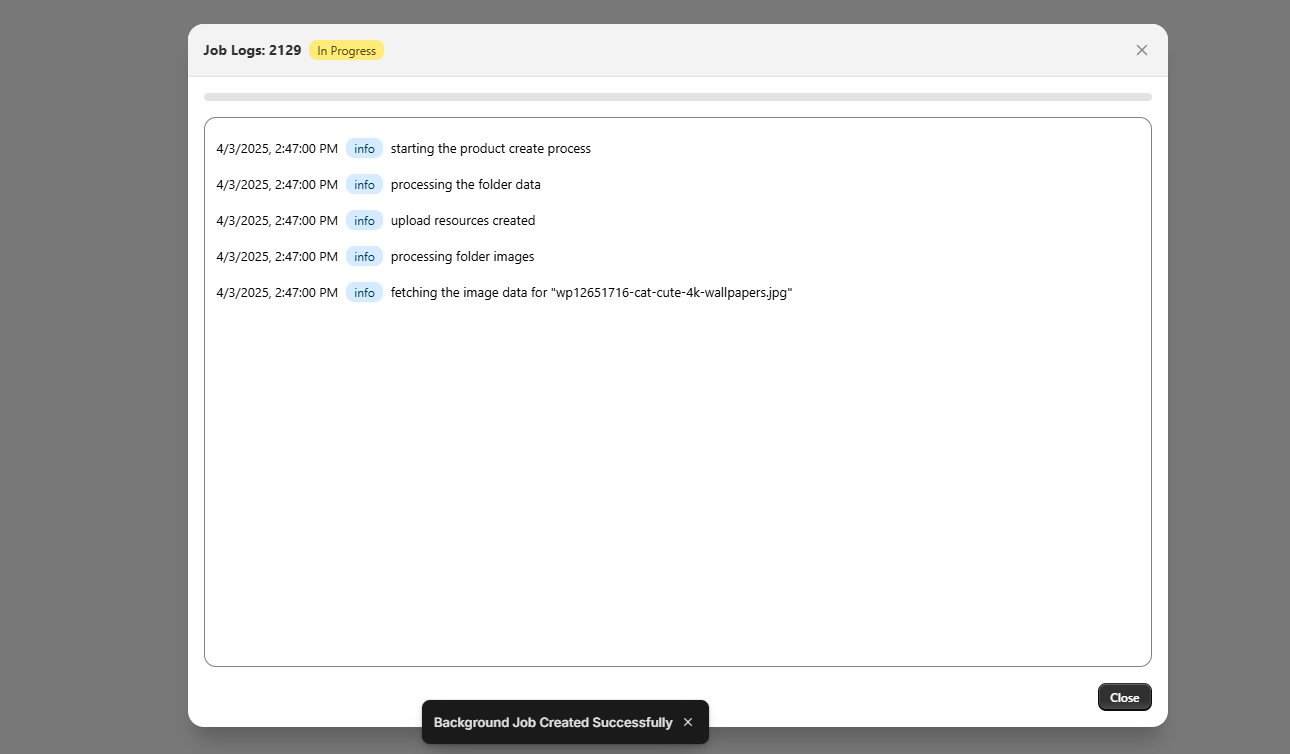Click inside the empty log list area
The height and width of the screenshot is (754, 1290).
pos(678,480)
